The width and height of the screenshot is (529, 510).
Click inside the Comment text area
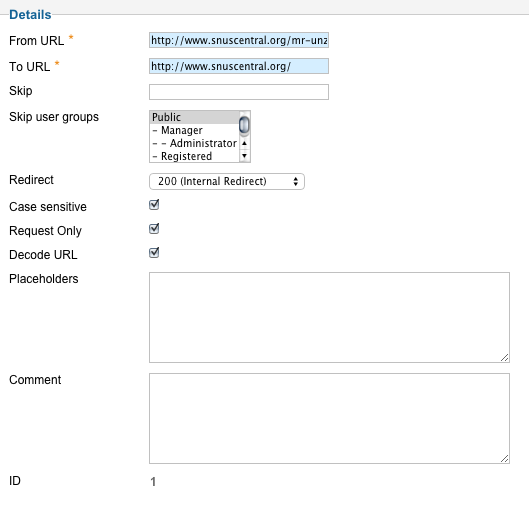click(x=329, y=418)
